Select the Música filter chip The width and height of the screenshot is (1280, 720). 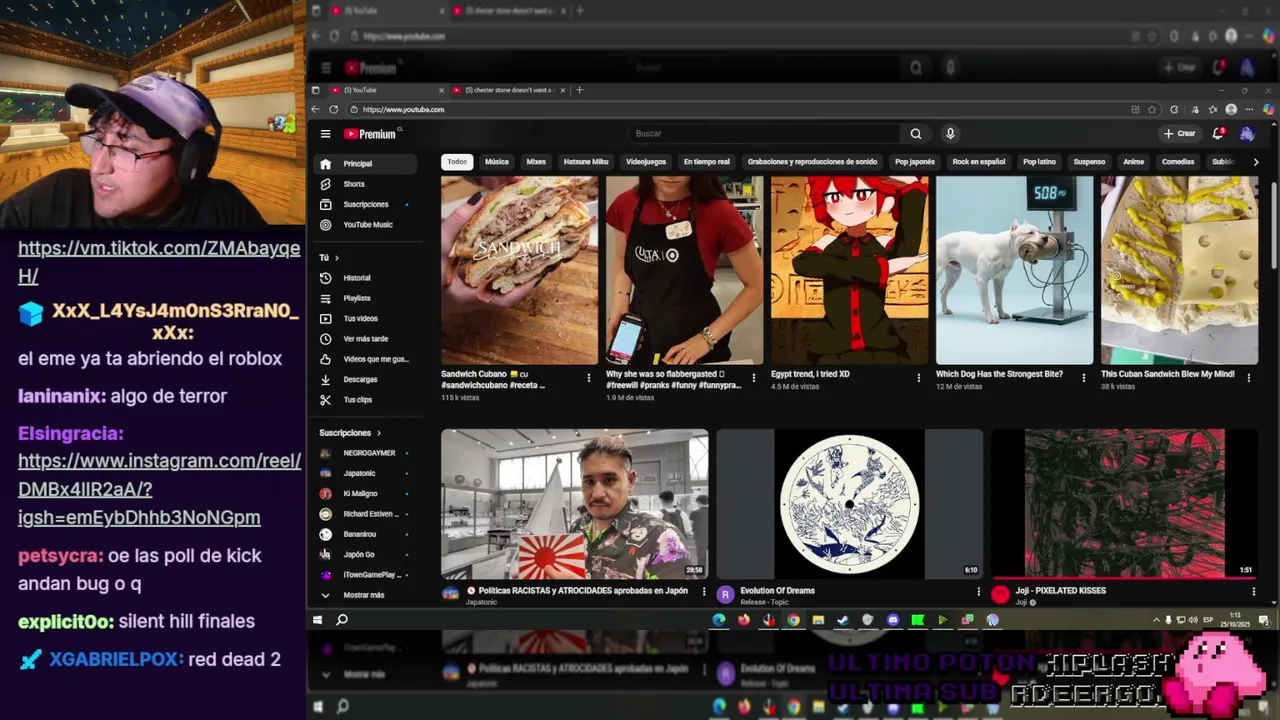pyautogui.click(x=497, y=162)
